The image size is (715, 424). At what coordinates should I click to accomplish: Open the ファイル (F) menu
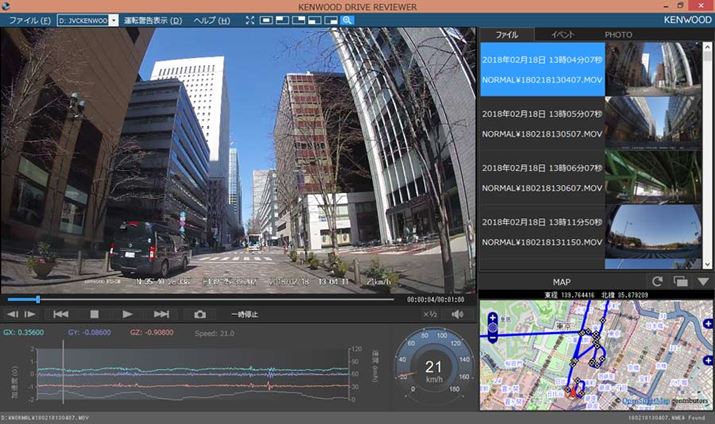(x=30, y=20)
